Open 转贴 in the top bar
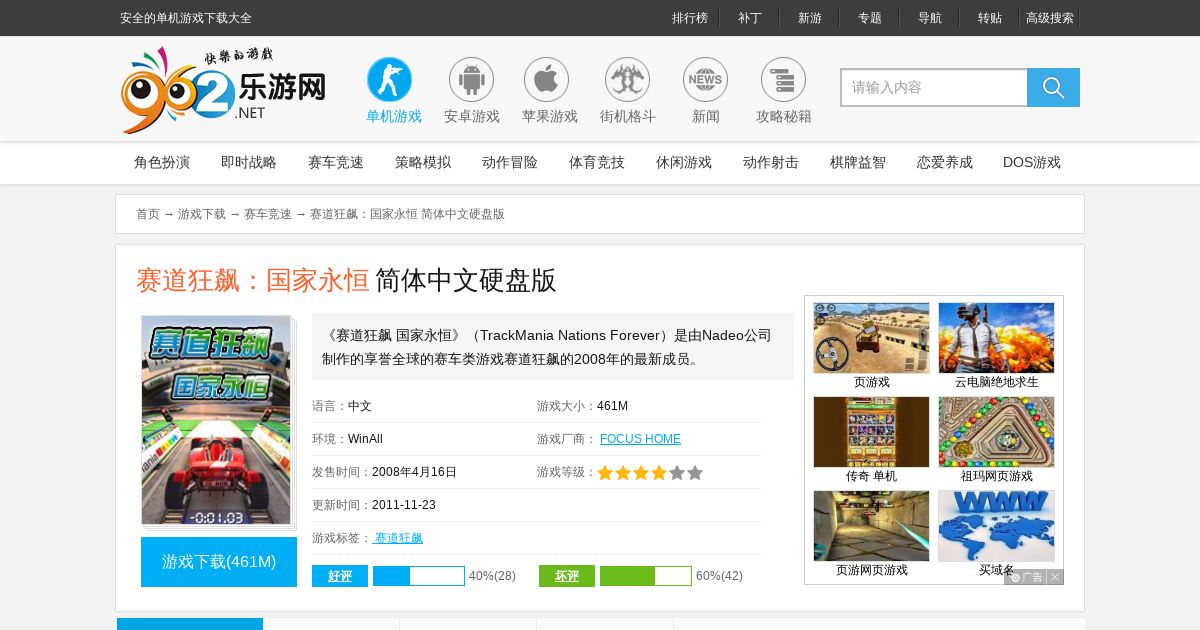This screenshot has width=1200, height=630. [990, 18]
